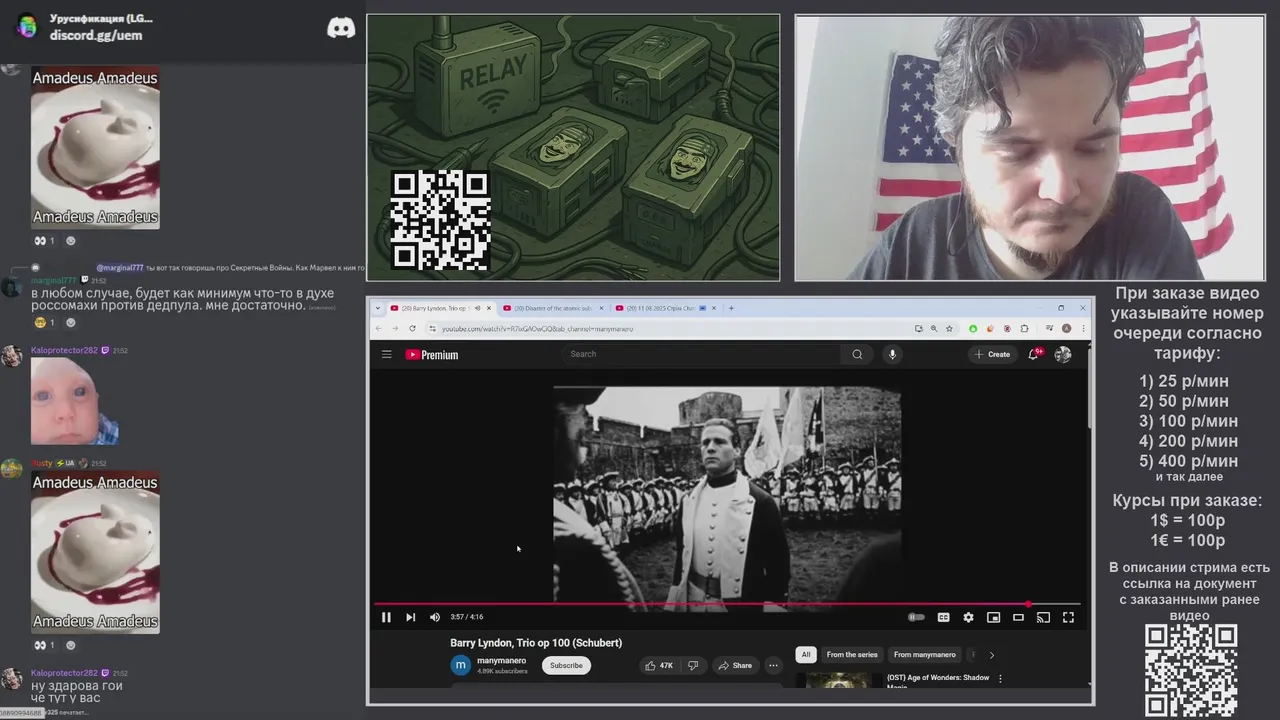Expand Chrome tab search dropdown

[378, 308]
